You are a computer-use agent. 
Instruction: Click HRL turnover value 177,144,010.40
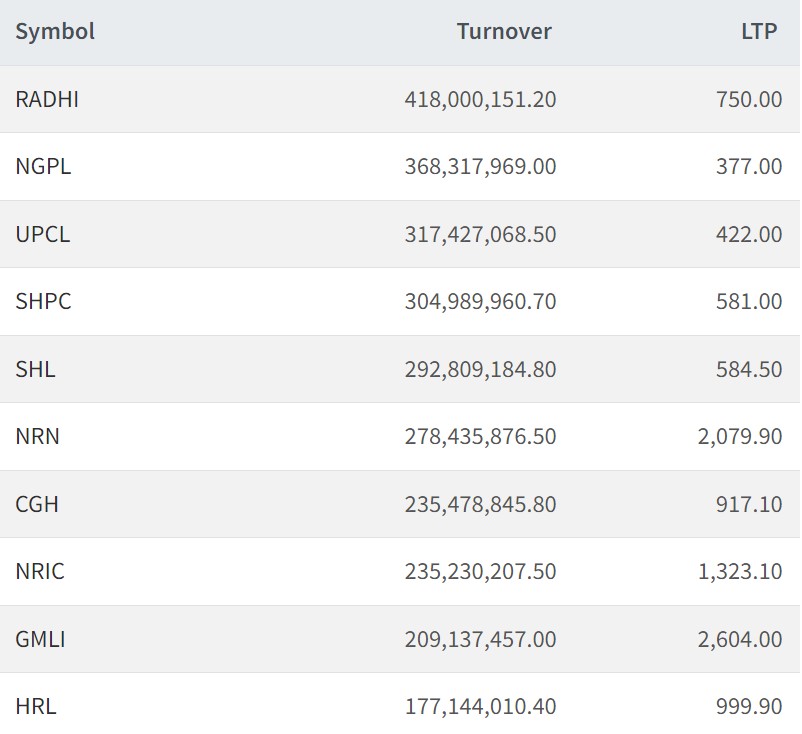pos(480,707)
